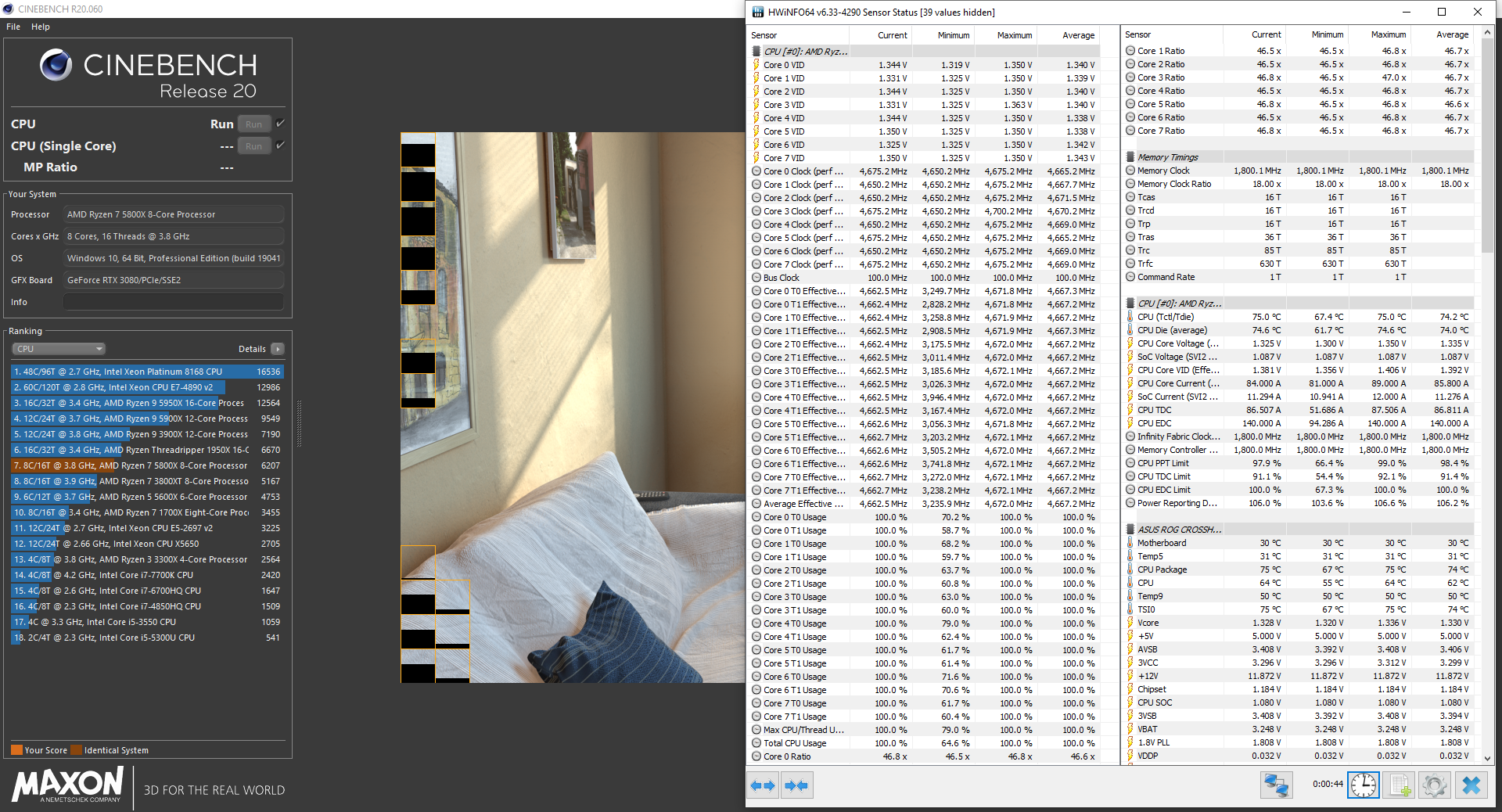
Task: Open the remote network monitoring icon in HWiNFO
Action: 1276,785
